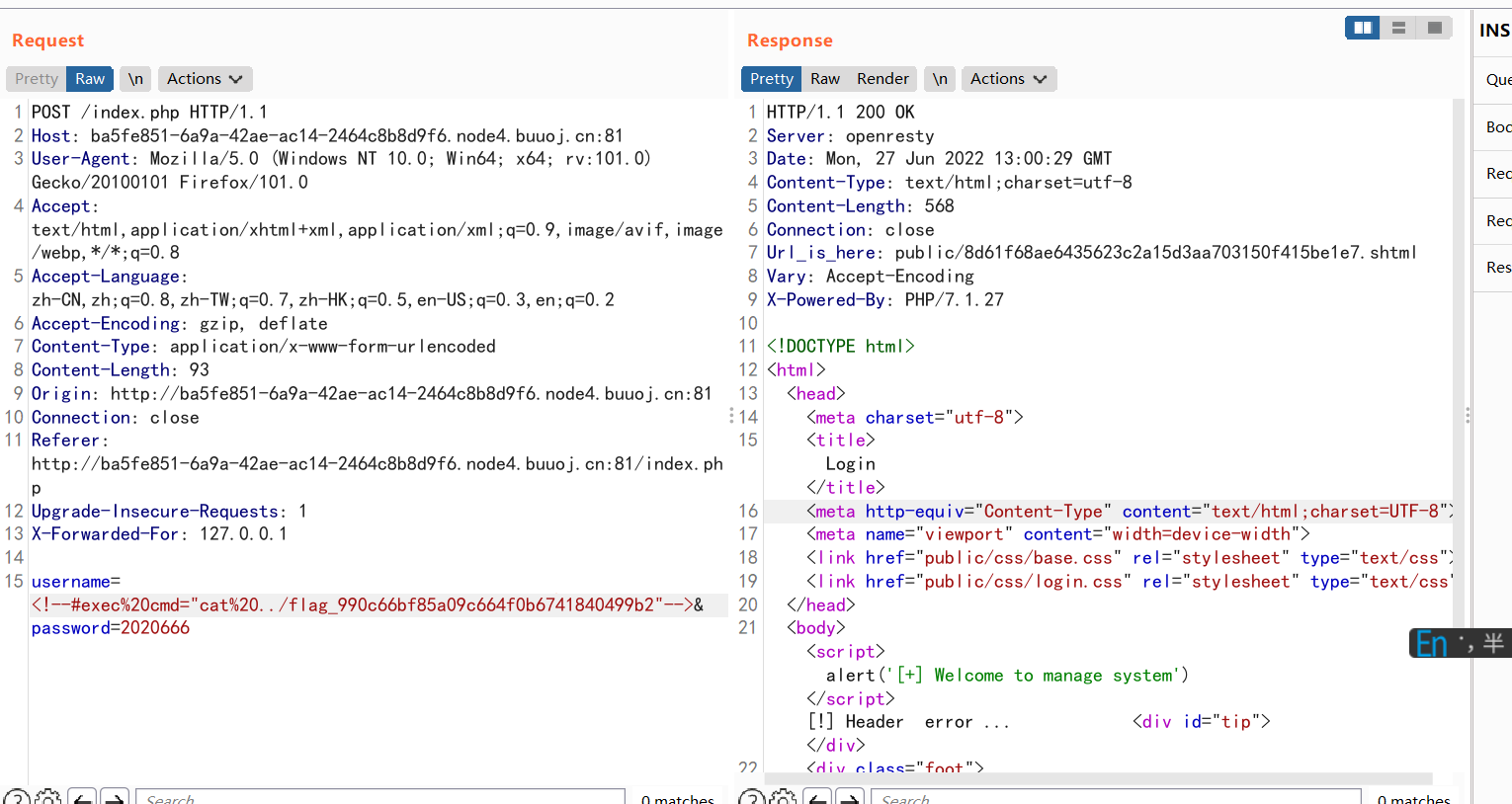The width and height of the screenshot is (1512, 804).
Task: Open help for the Response search bar
Action: [x=751, y=798]
